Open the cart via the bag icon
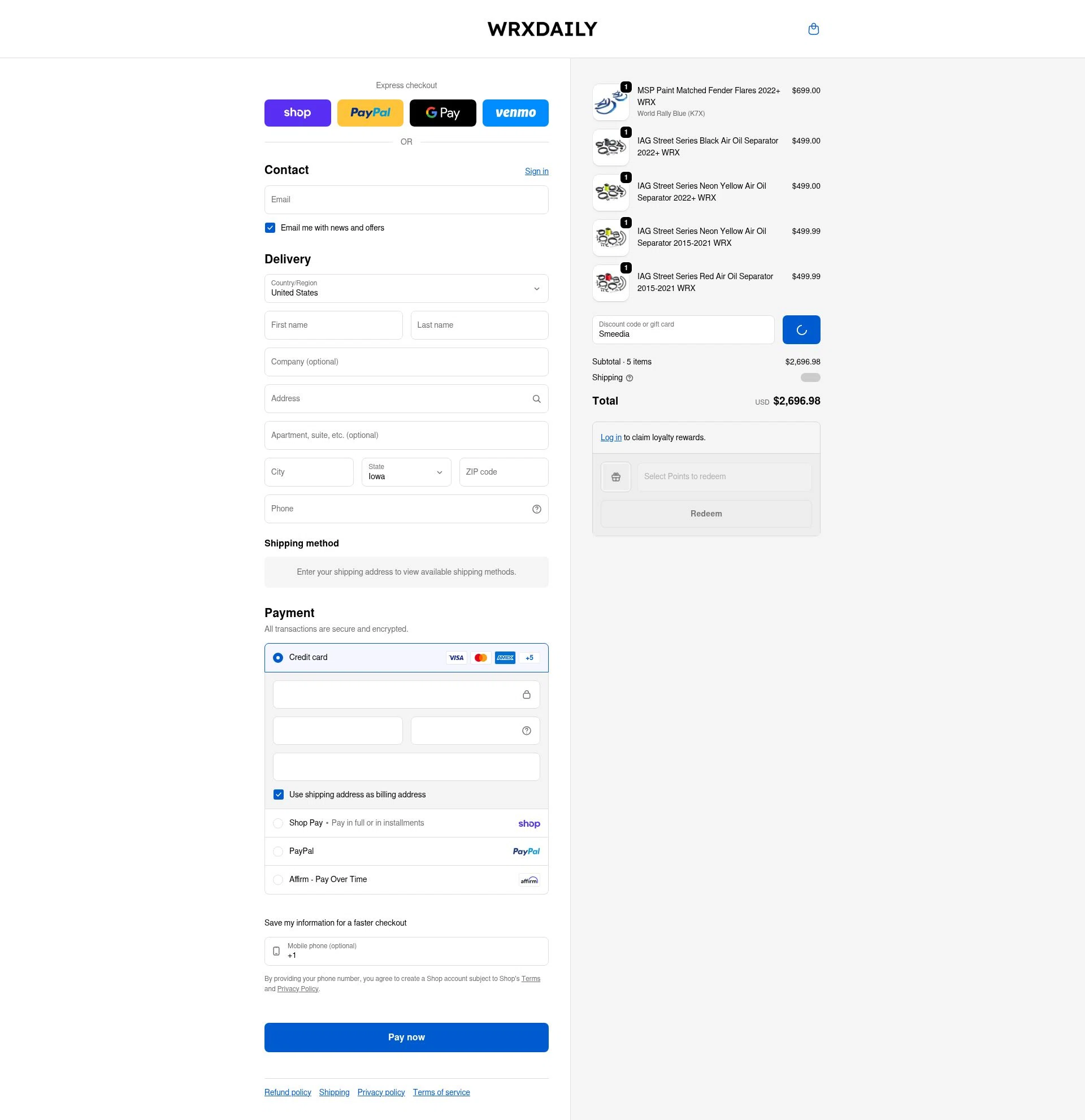This screenshot has height=1120, width=1085. point(813,28)
